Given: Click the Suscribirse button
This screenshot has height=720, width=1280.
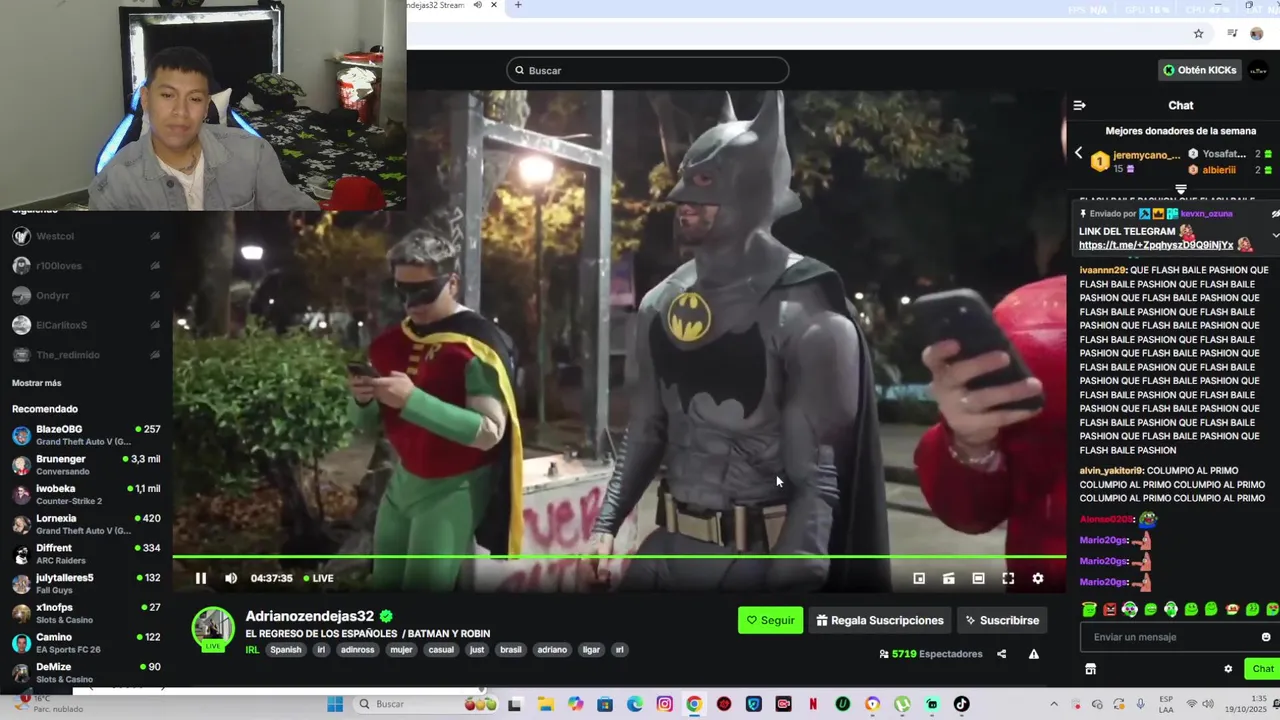Looking at the screenshot, I should pos(1002,620).
